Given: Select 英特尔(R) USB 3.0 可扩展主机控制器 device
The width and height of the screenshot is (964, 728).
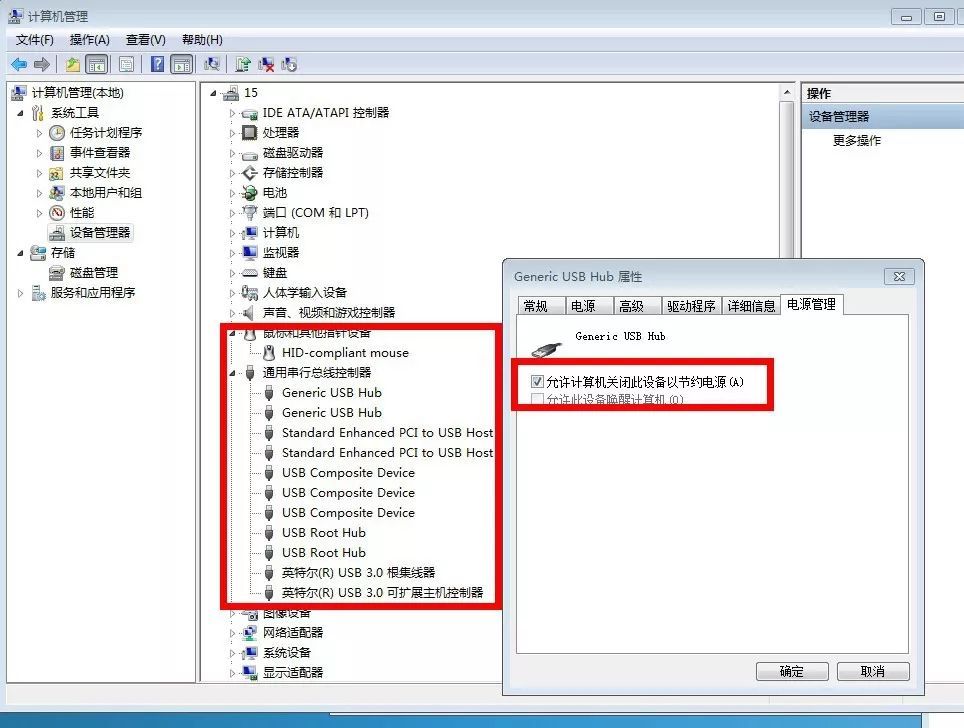Looking at the screenshot, I should [x=382, y=593].
